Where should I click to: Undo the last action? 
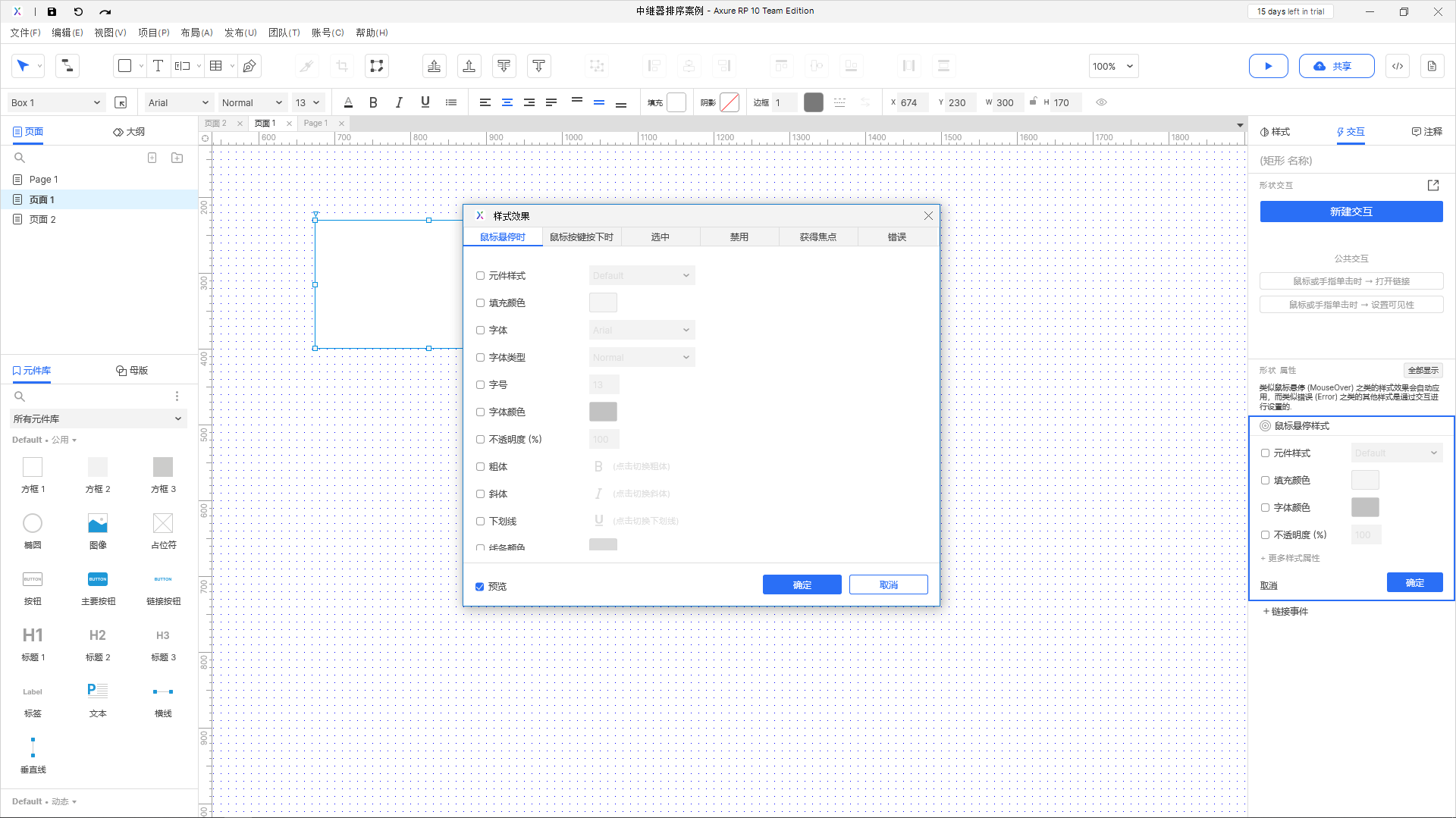pos(78,11)
